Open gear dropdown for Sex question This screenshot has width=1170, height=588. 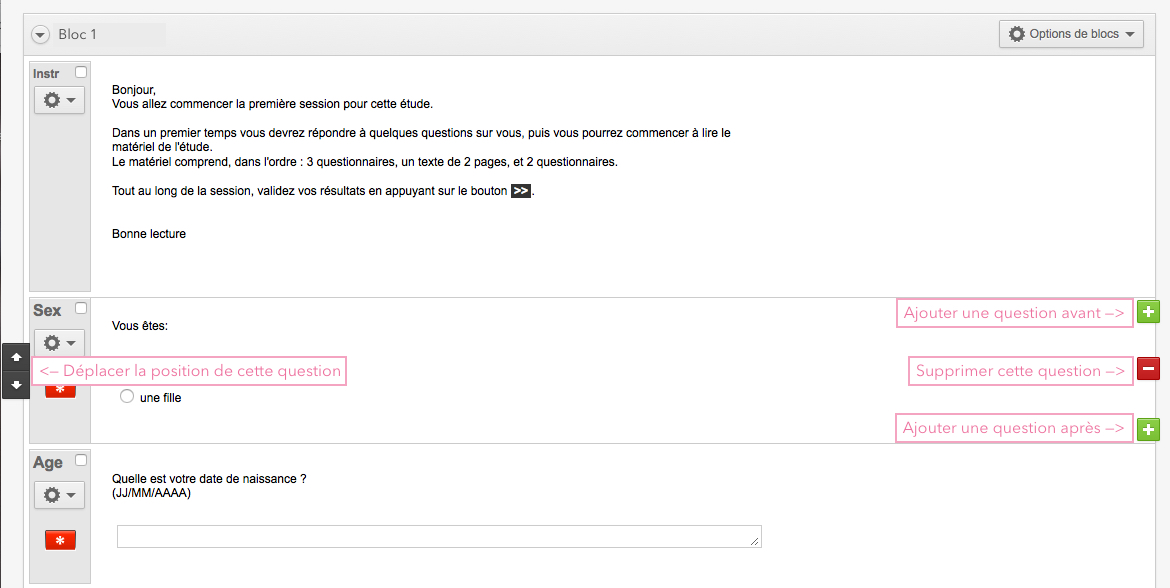(60, 343)
